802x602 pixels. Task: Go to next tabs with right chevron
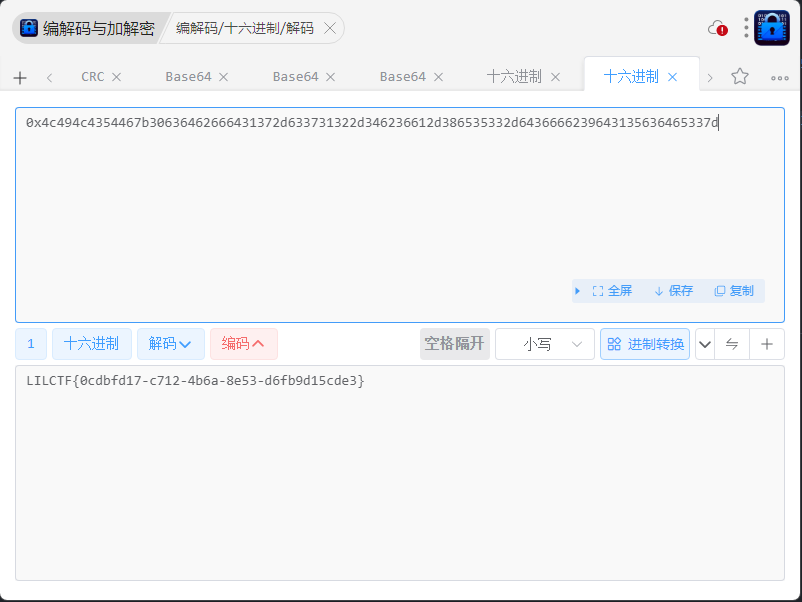[710, 78]
